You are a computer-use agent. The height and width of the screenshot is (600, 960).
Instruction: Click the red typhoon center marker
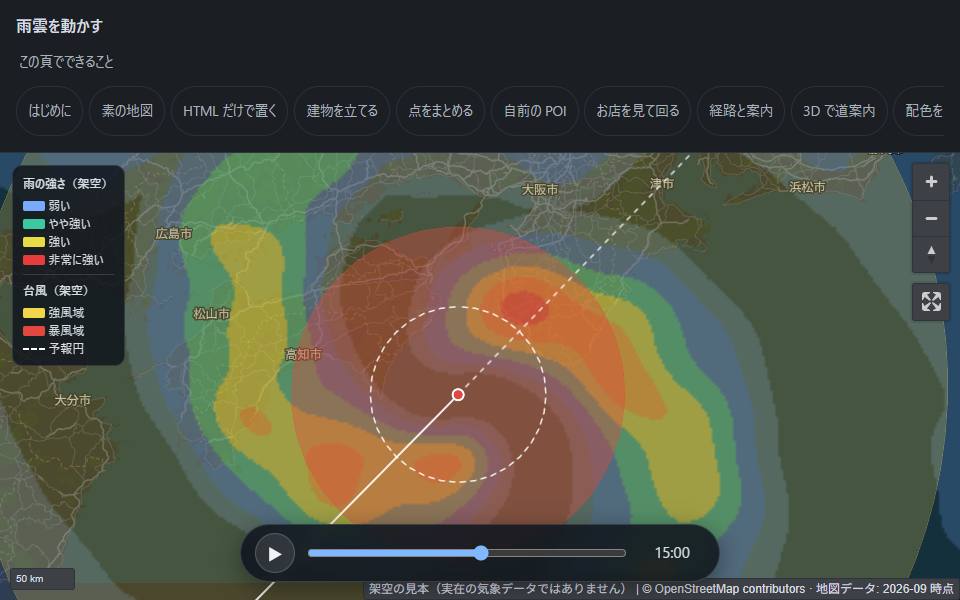[458, 395]
